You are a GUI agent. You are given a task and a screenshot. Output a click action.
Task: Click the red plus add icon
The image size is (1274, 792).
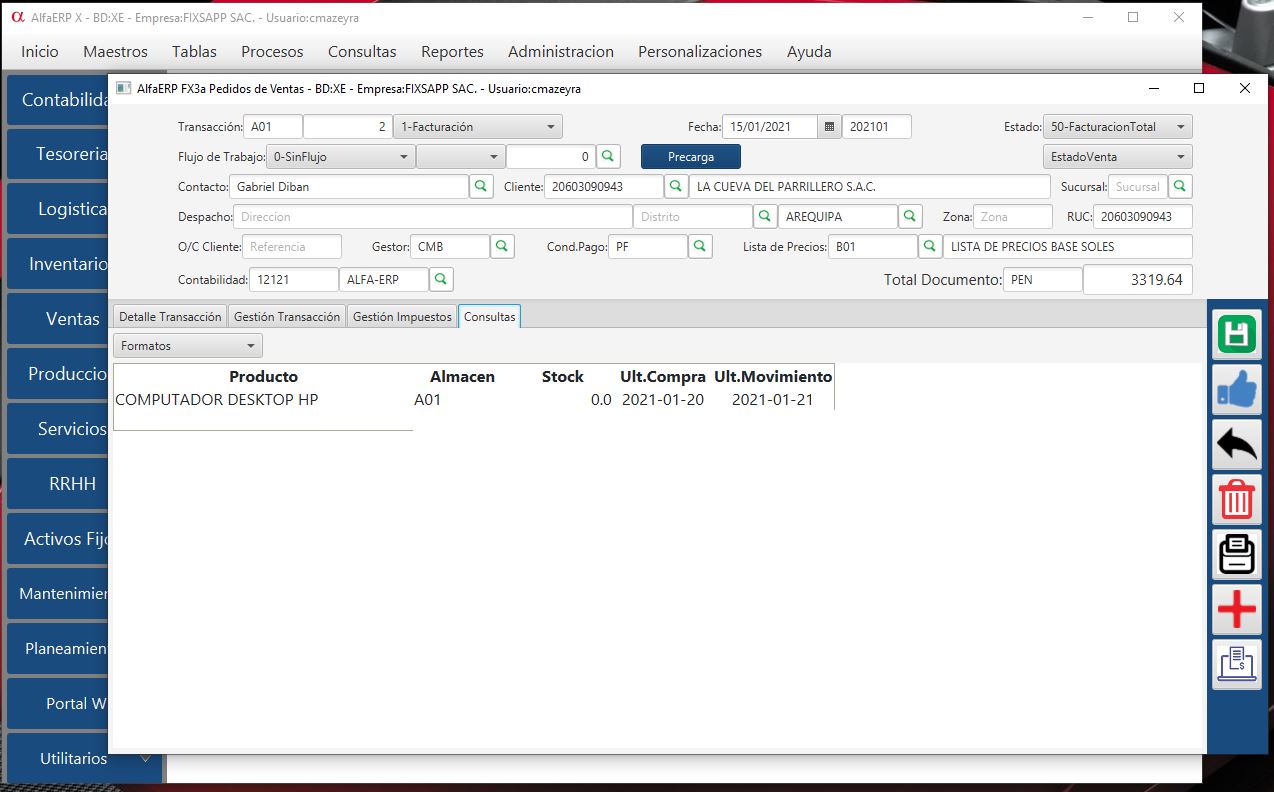1237,609
